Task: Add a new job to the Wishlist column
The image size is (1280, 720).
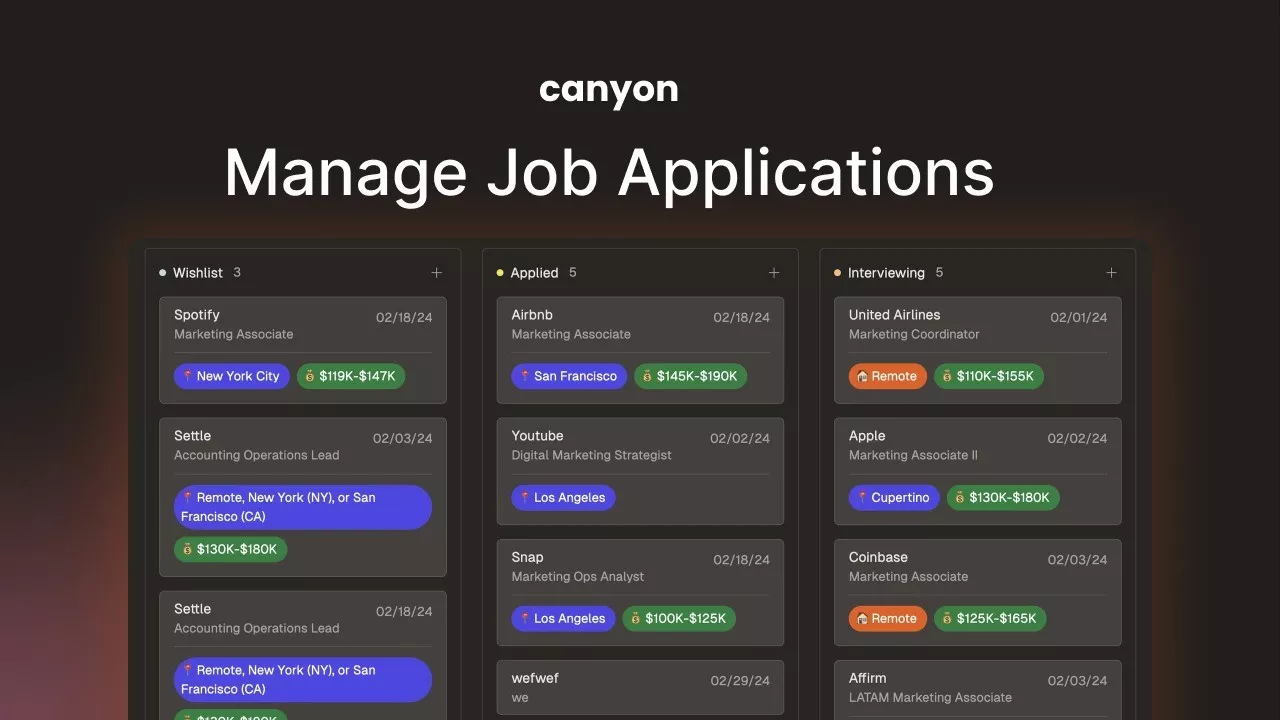Action: tap(436, 273)
